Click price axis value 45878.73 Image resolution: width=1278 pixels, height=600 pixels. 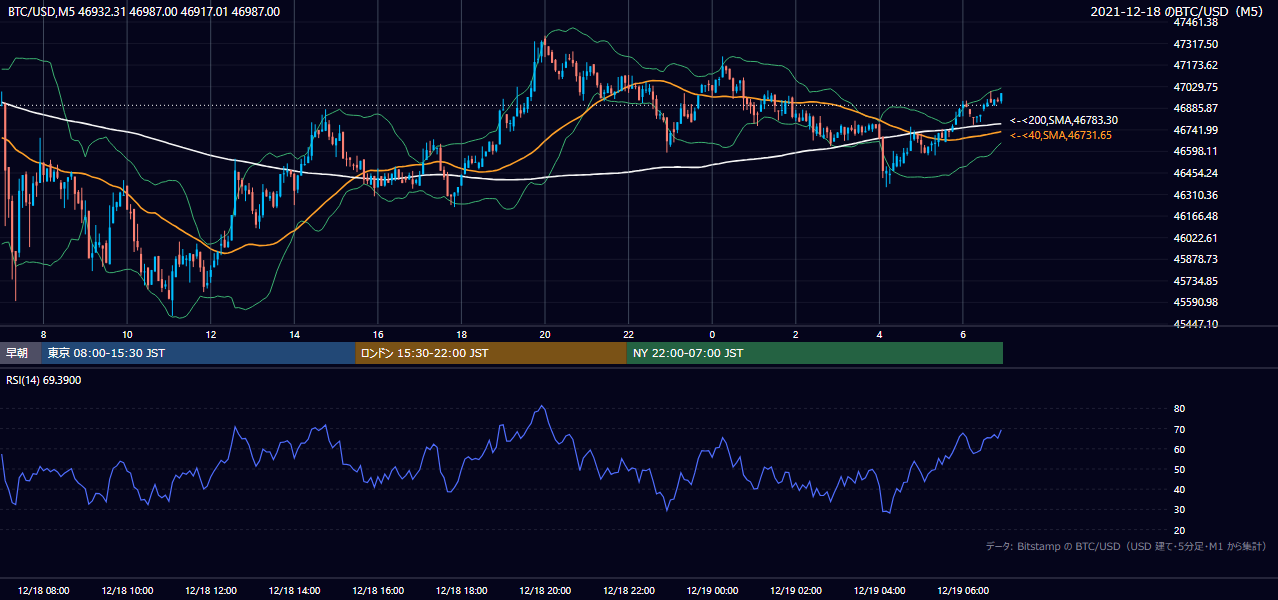pos(1196,259)
